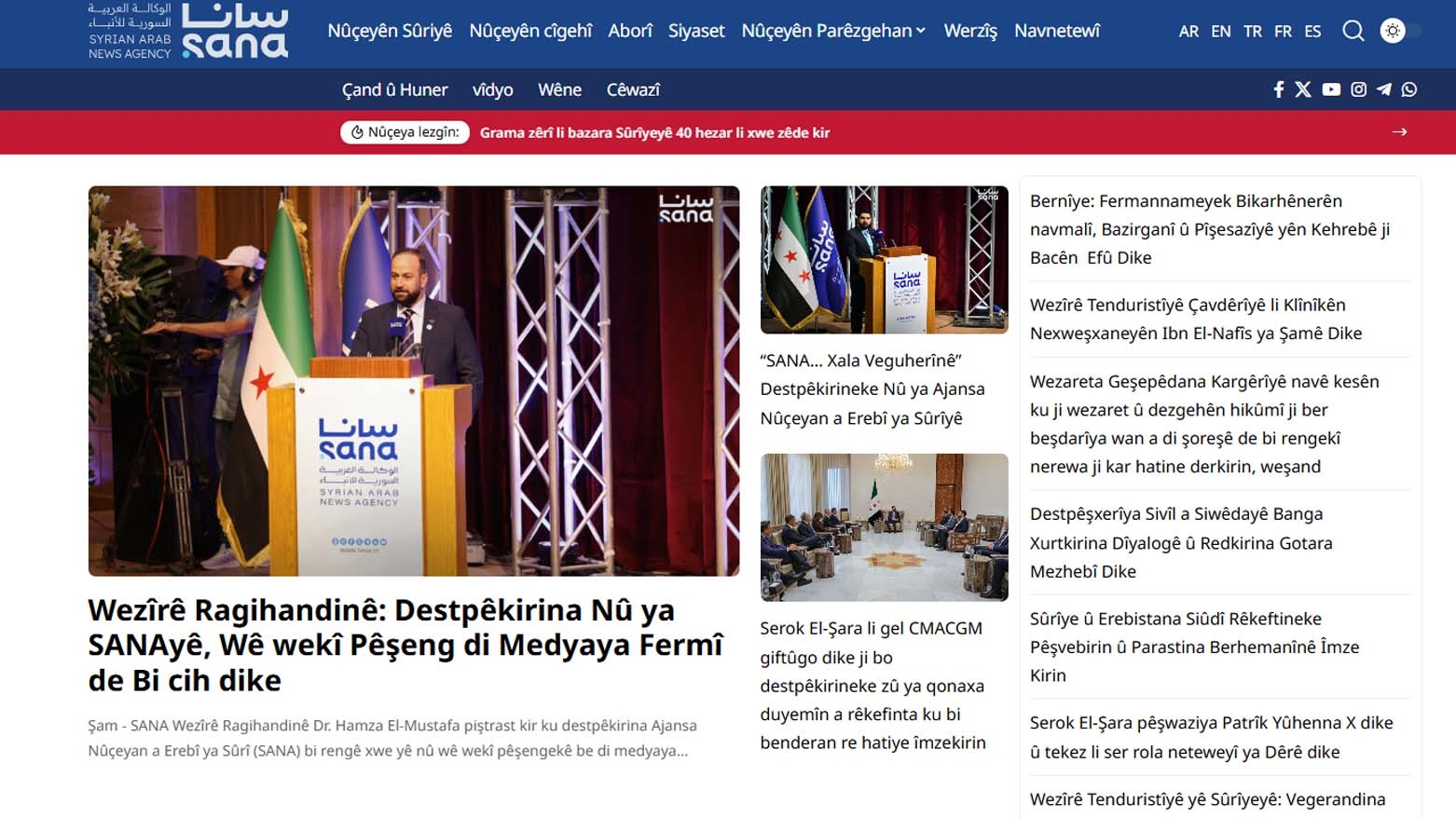Image resolution: width=1456 pixels, height=818 pixels.
Task: Open the vîdyo section link
Action: click(492, 89)
